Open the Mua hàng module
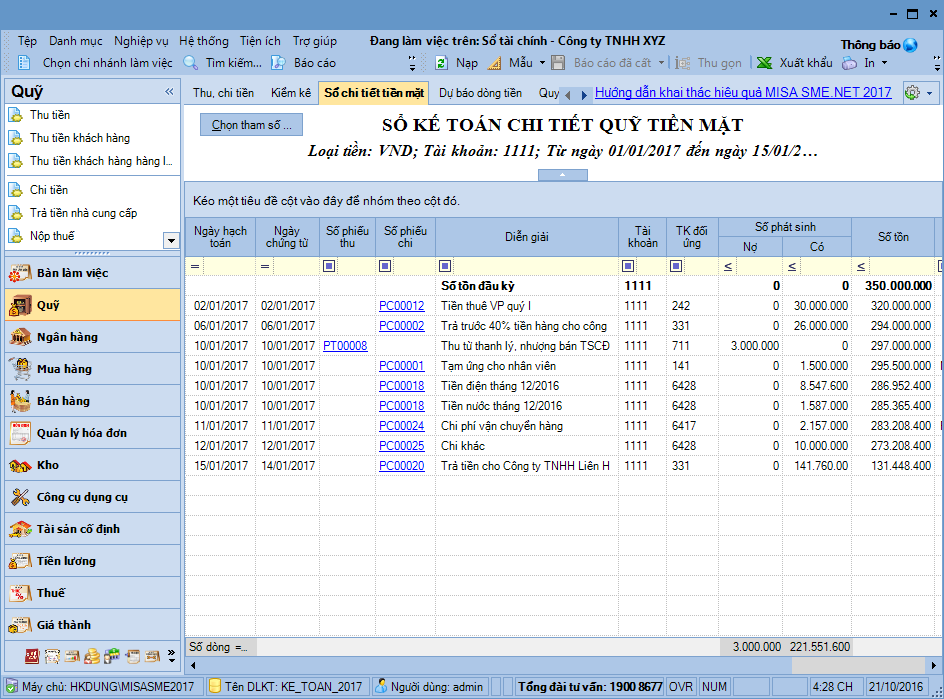This screenshot has width=944, height=699. tap(64, 369)
